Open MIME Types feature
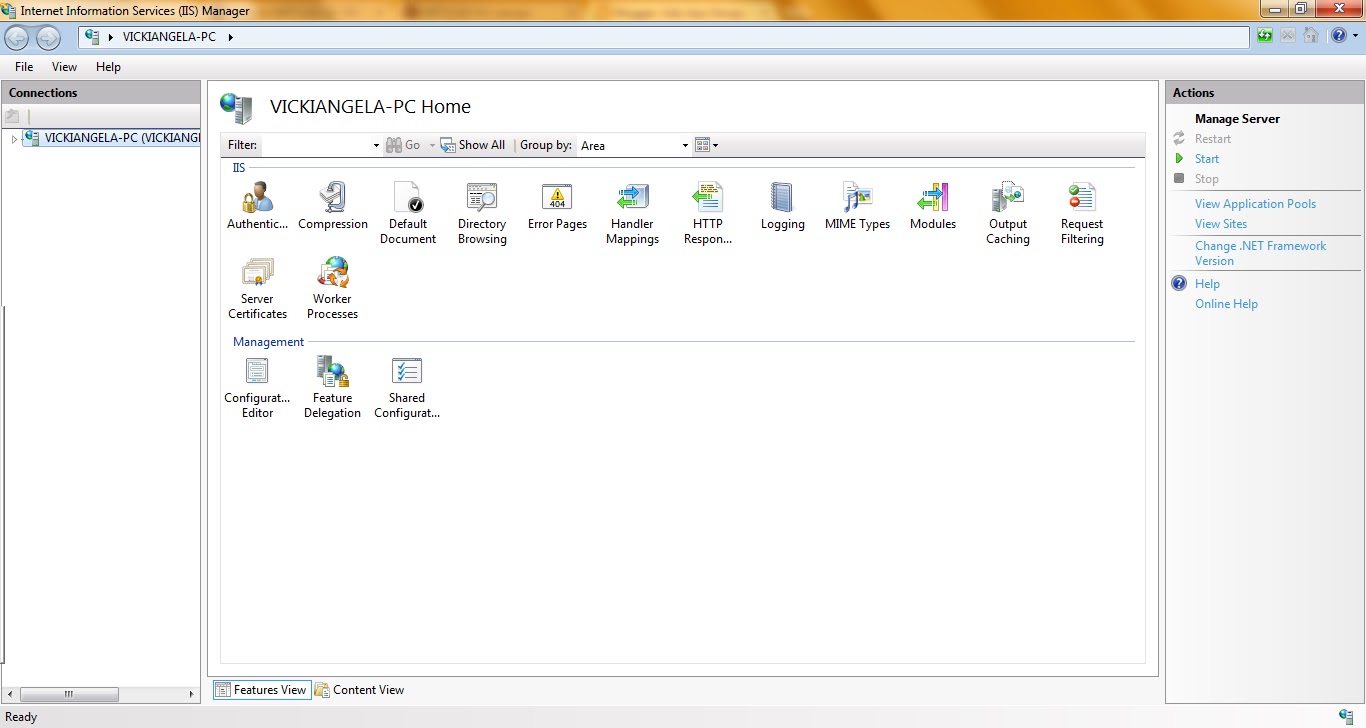 857,206
